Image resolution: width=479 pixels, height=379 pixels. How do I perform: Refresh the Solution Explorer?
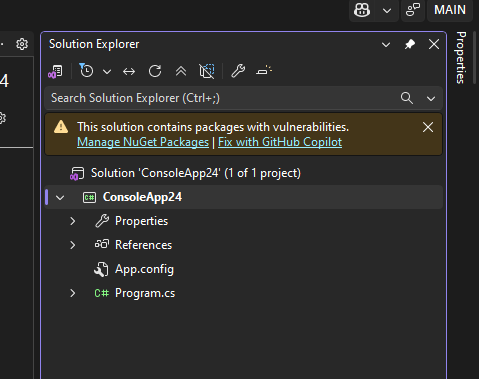[155, 71]
